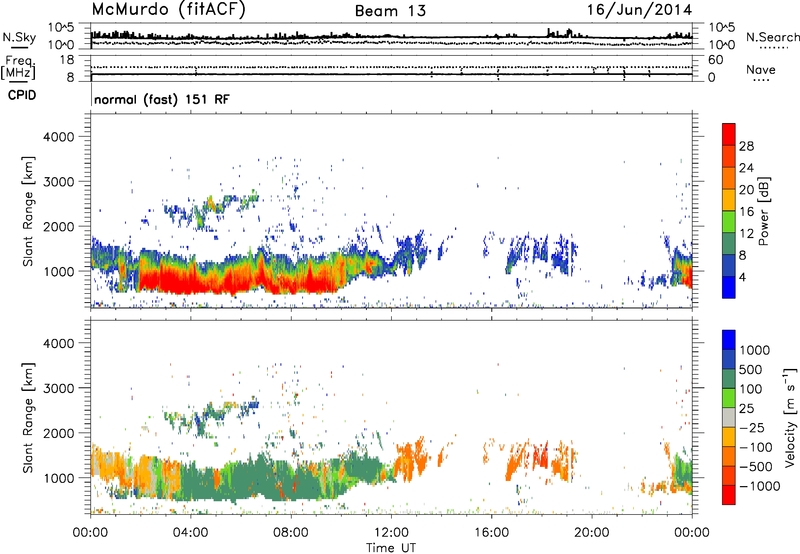Click the Power color bar segment between 4 and 8
Viewport: 800px width, 554px height.
point(729,265)
